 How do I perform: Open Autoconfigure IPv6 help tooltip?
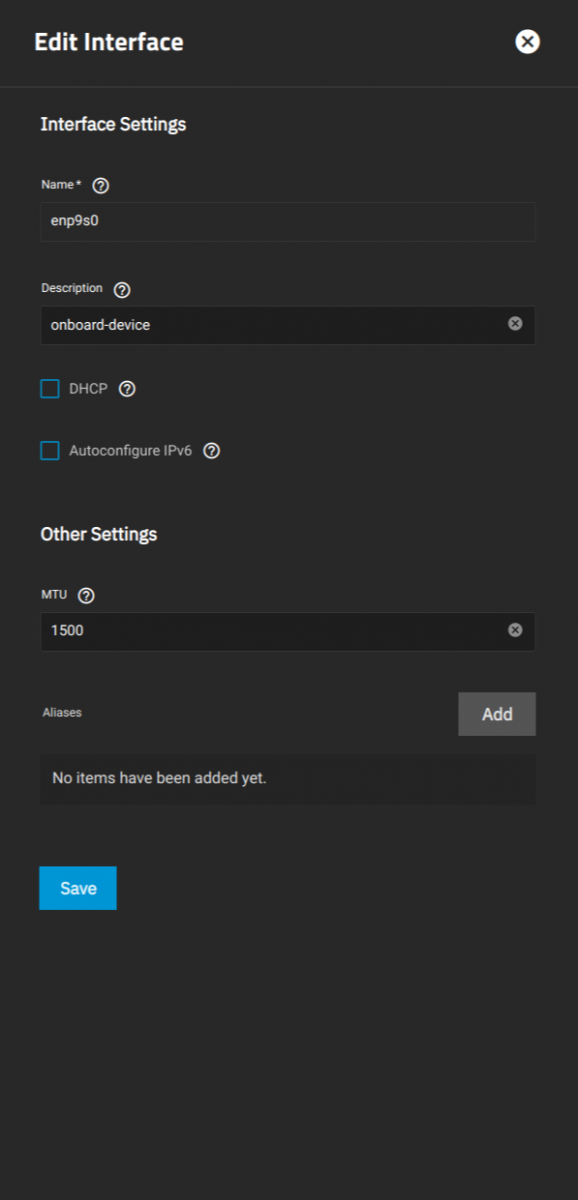(x=211, y=451)
